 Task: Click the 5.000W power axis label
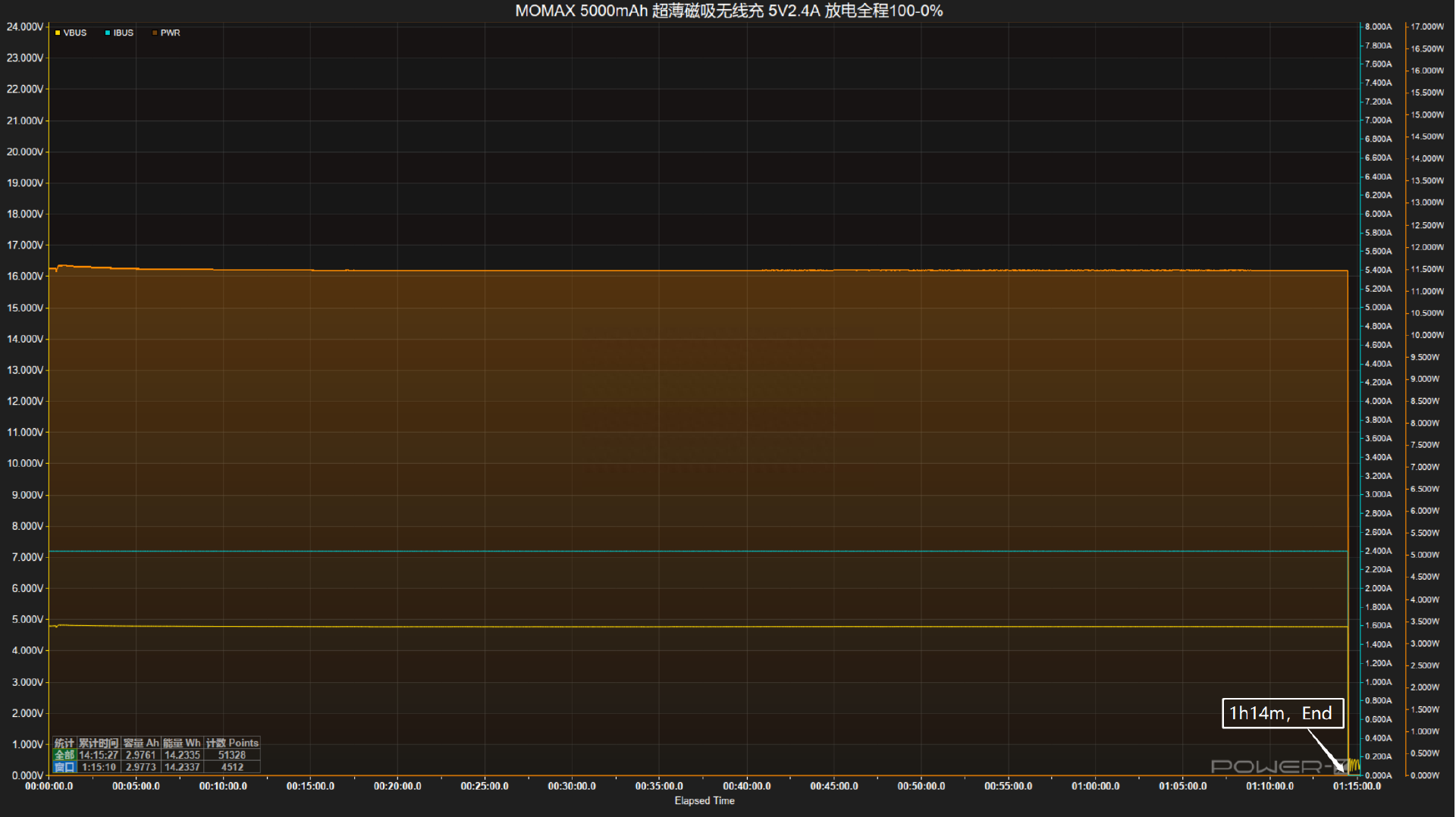pyautogui.click(x=1425, y=555)
